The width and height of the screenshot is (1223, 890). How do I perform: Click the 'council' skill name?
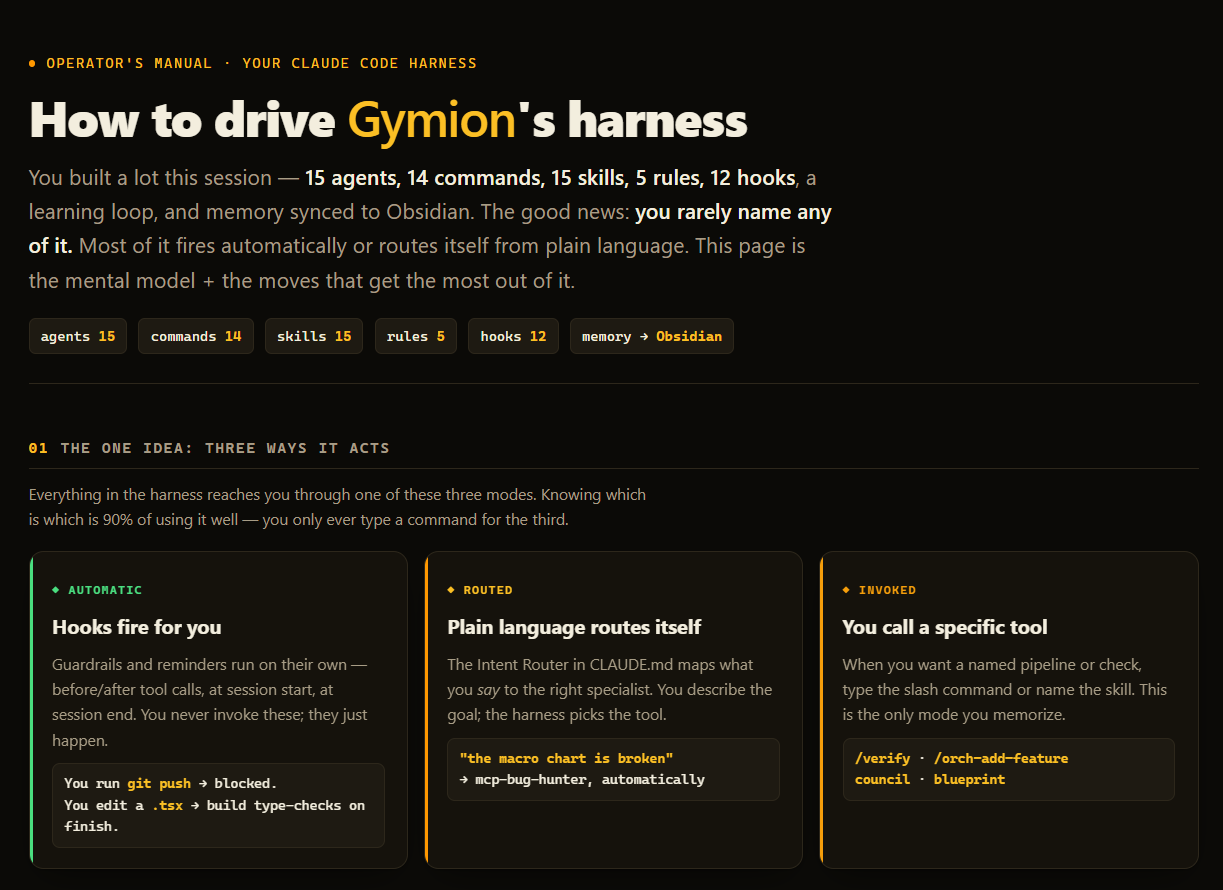point(882,779)
